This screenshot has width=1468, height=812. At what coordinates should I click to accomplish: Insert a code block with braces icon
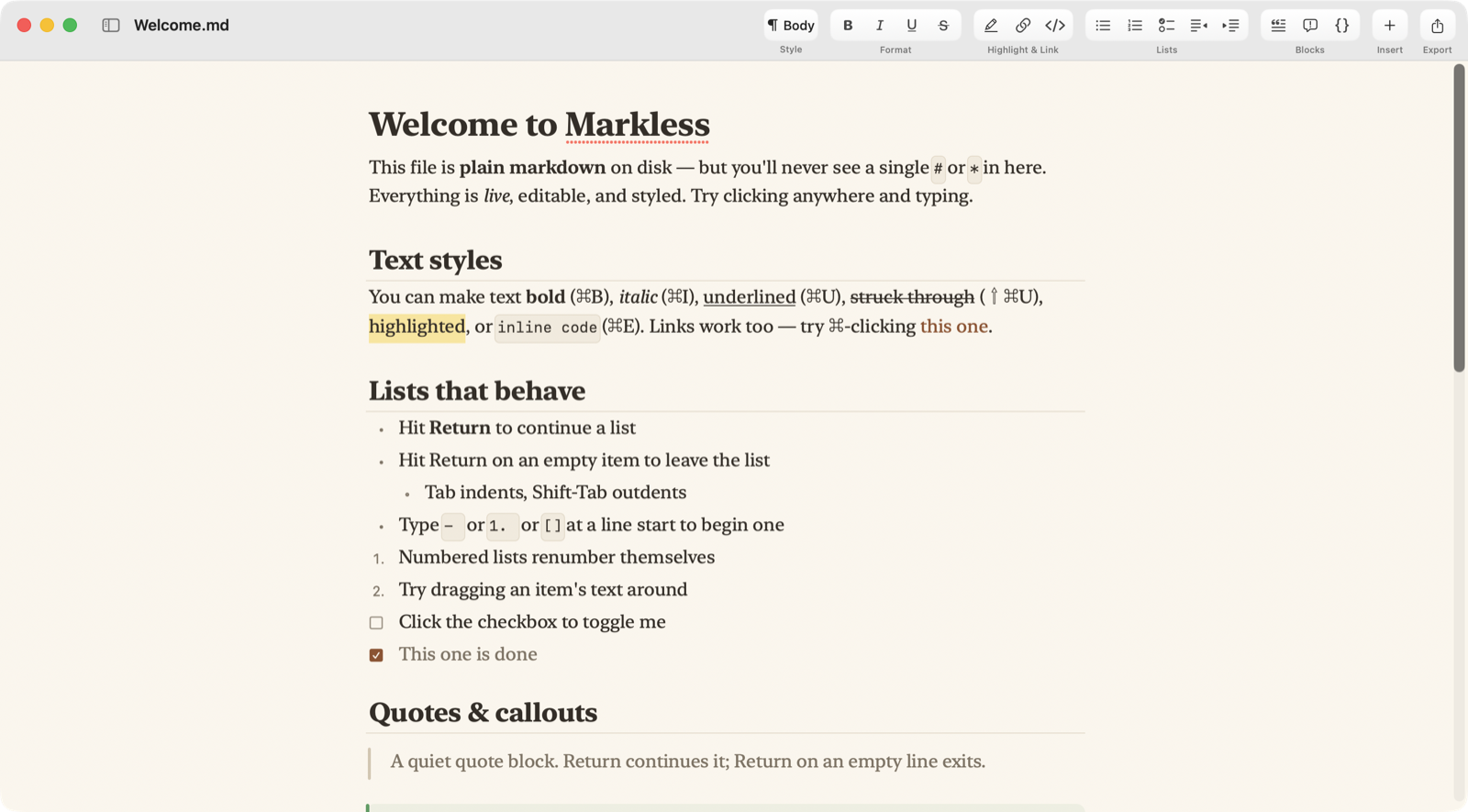click(1341, 26)
